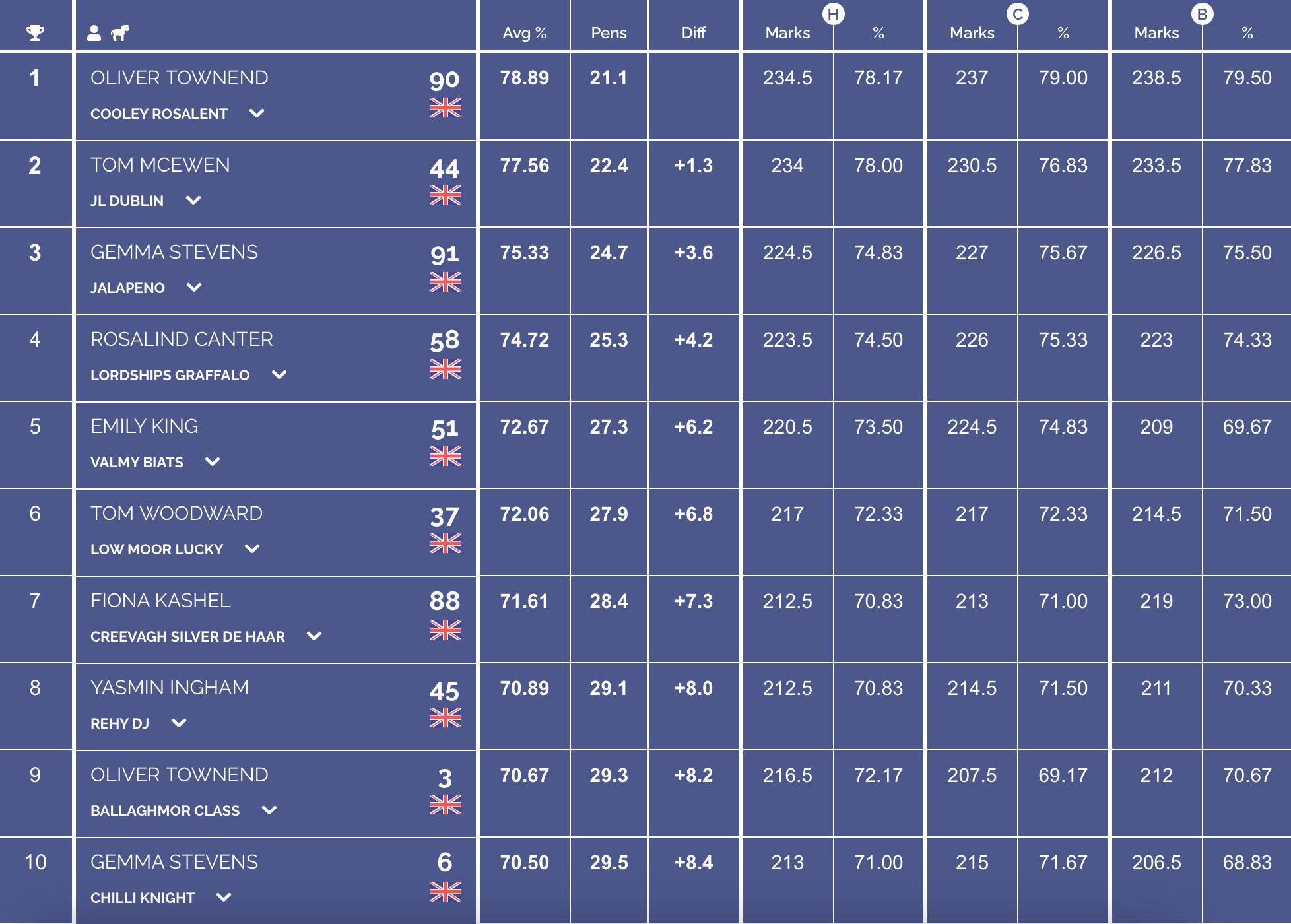Click Yasmin Ingham's bib number 45

pos(444,691)
